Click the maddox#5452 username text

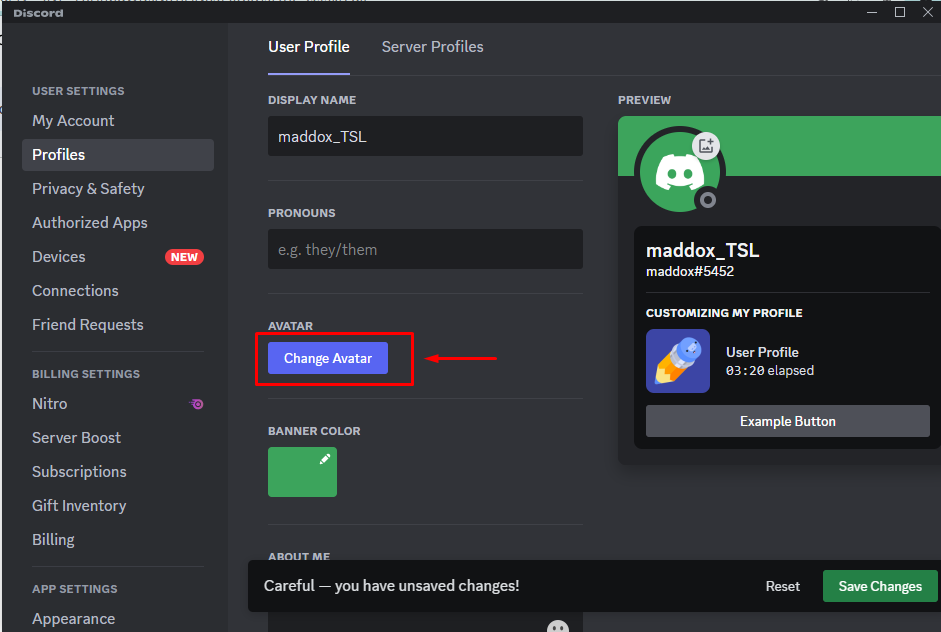click(690, 271)
